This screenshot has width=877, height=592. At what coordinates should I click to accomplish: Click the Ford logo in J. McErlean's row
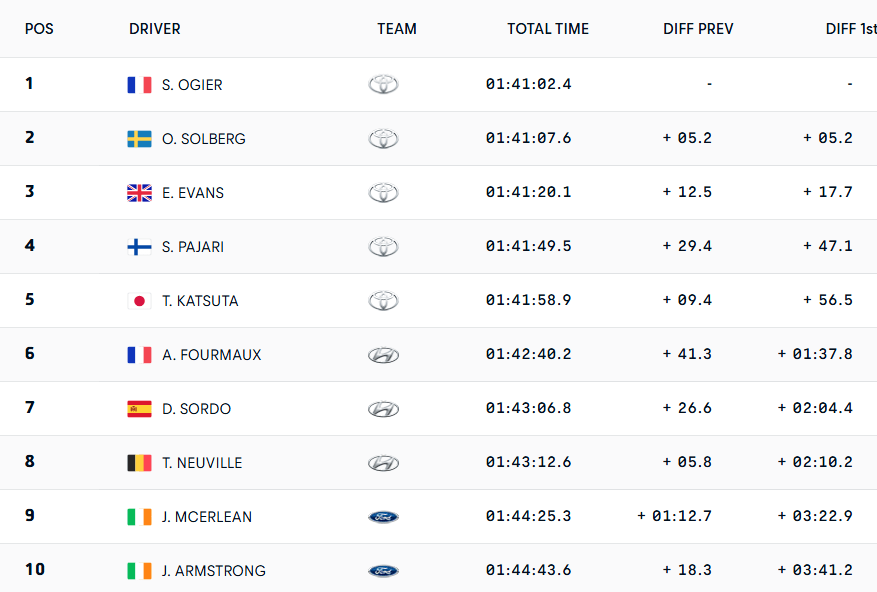coord(383,517)
